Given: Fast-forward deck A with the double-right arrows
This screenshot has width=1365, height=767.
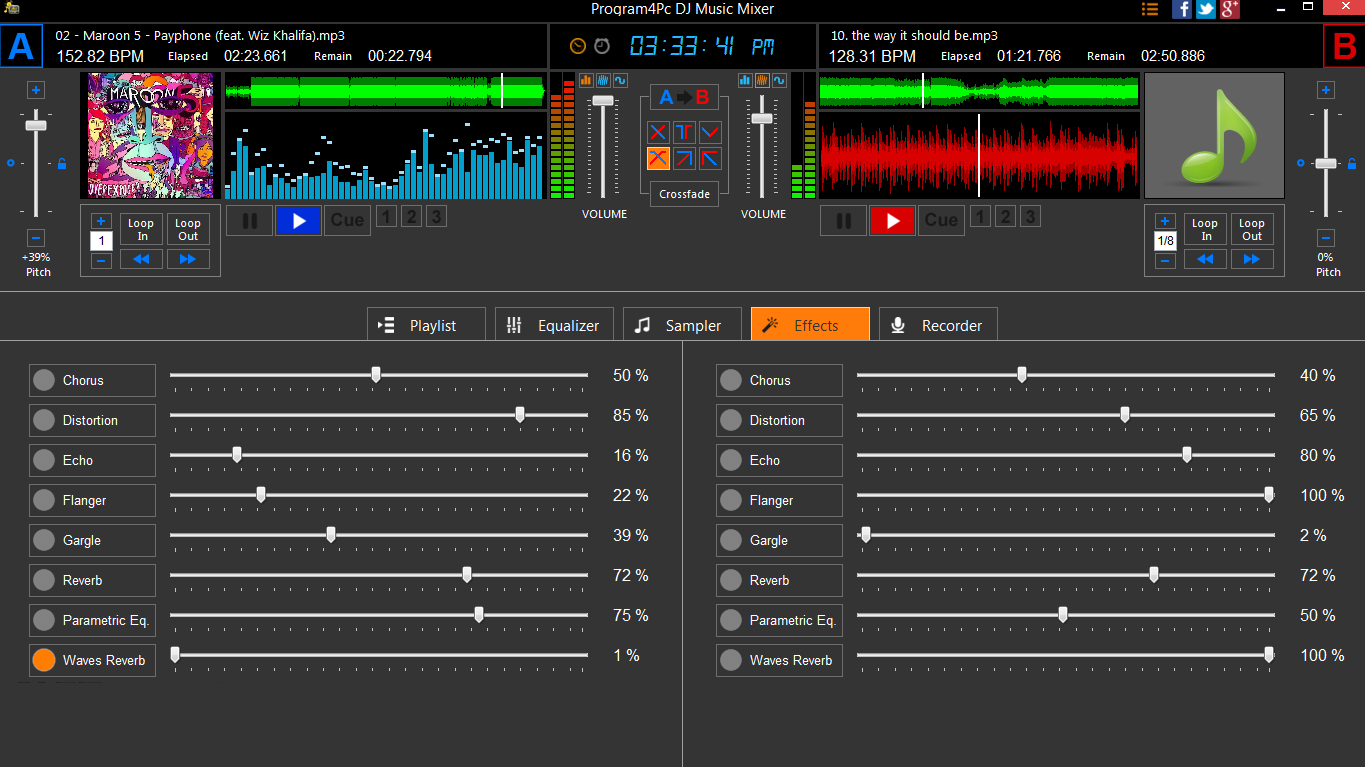Looking at the screenshot, I should (x=188, y=259).
